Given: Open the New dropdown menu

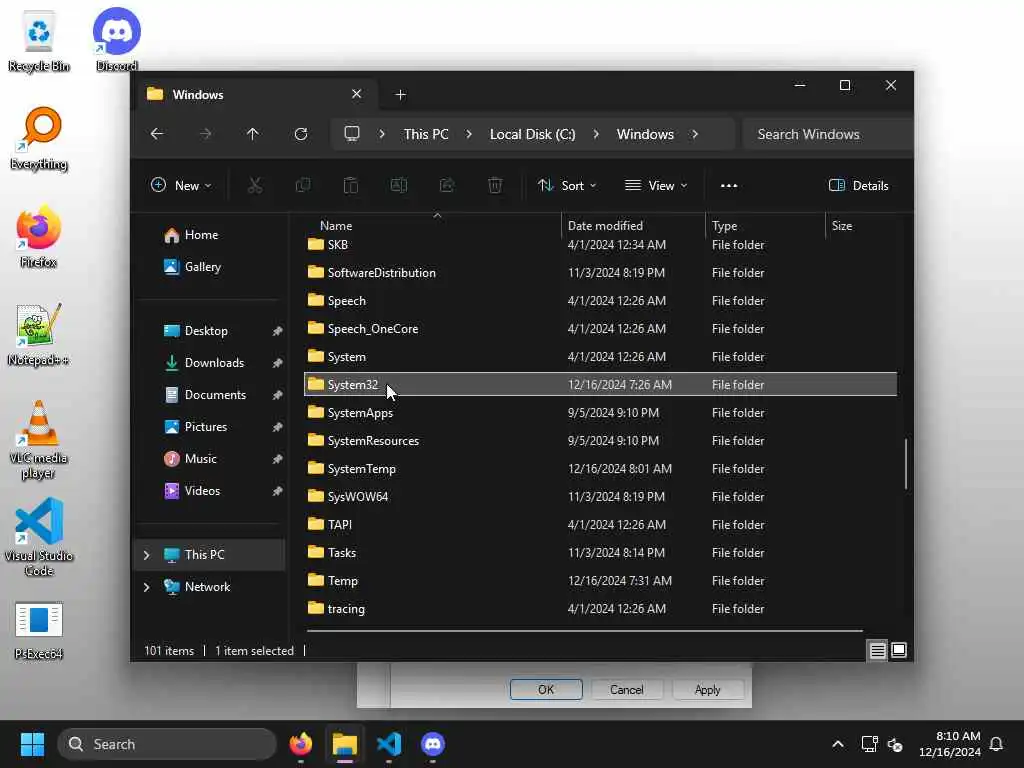Looking at the screenshot, I should click(x=181, y=185).
